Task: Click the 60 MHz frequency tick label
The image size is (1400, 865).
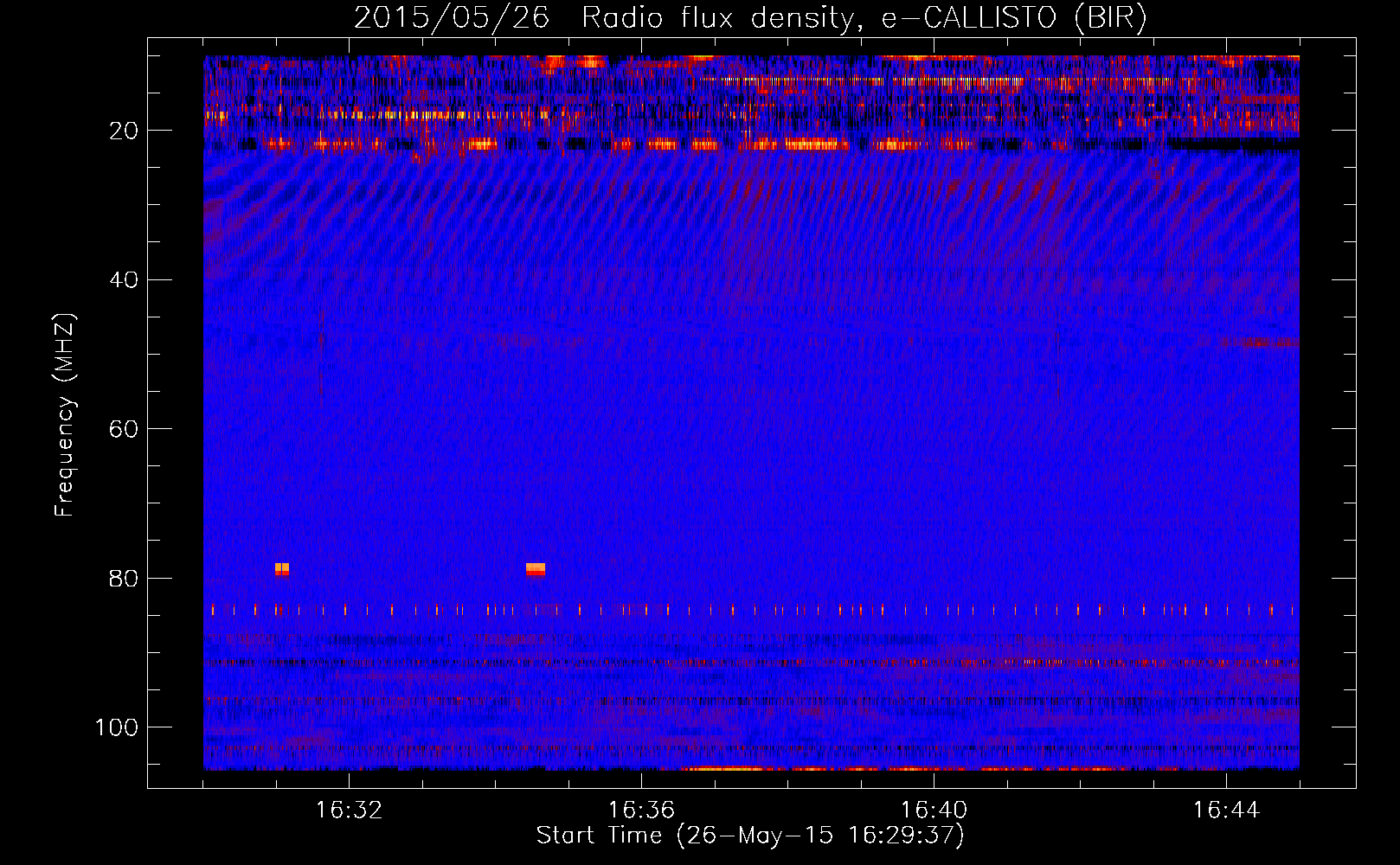Action: tap(124, 429)
